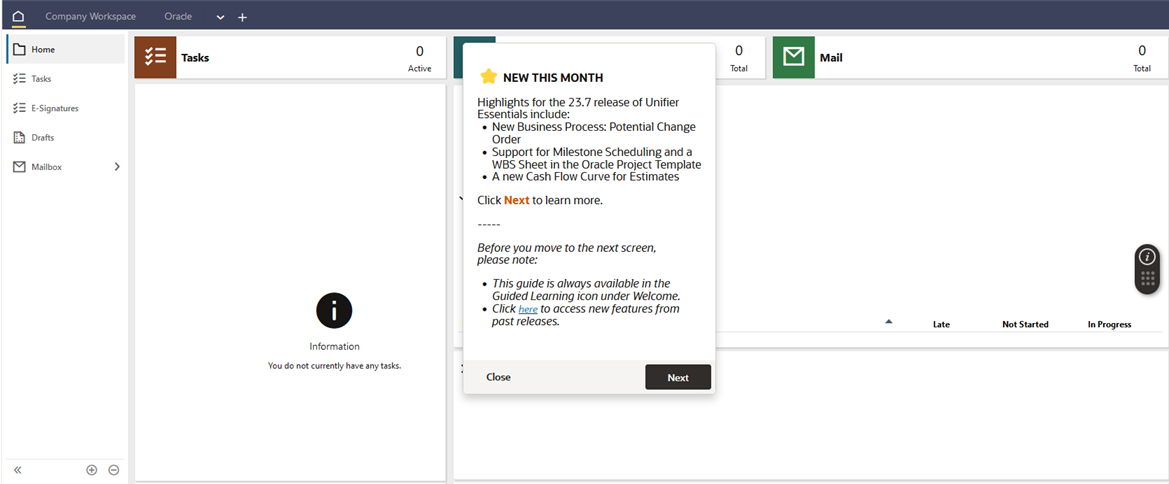Open the Tasks summary card title

[195, 57]
